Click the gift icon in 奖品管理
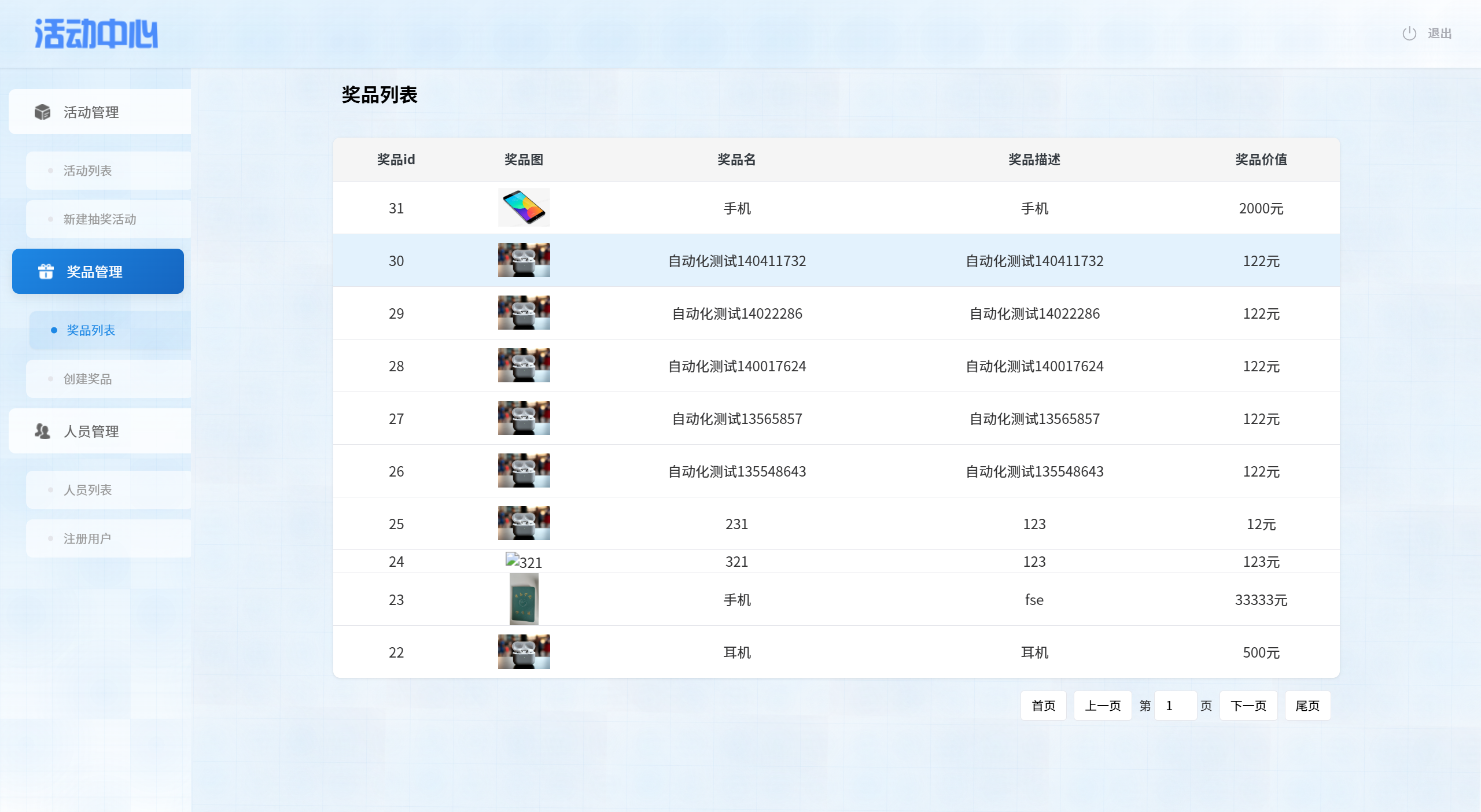Viewport: 1481px width, 812px height. [x=46, y=271]
